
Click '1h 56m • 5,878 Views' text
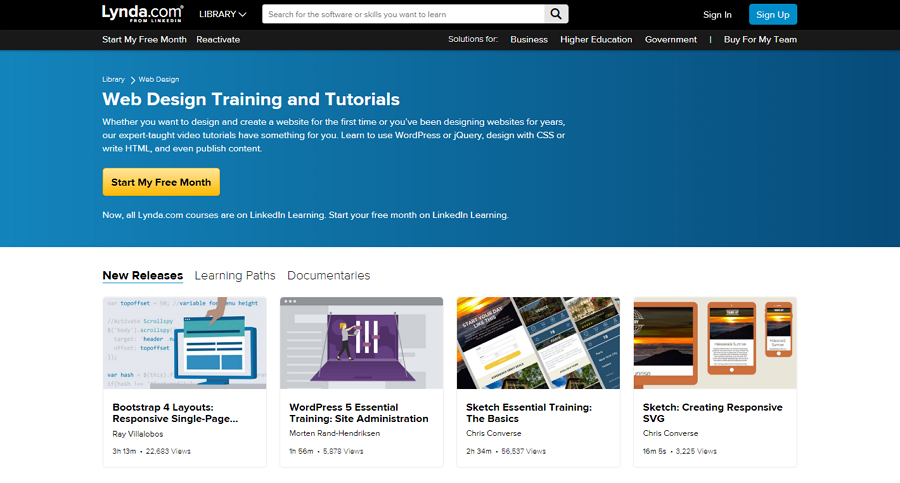point(326,451)
